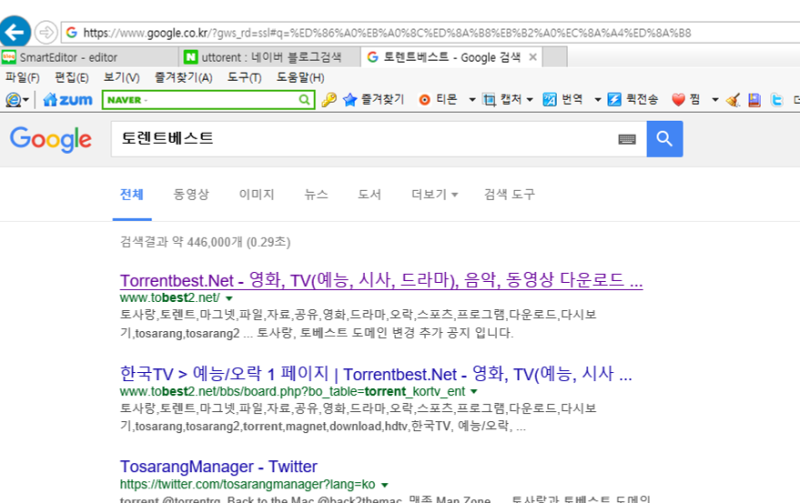Viewport: 800px width, 503px height.
Task: Click the floppy disk save toolbar icon
Action: [755, 99]
